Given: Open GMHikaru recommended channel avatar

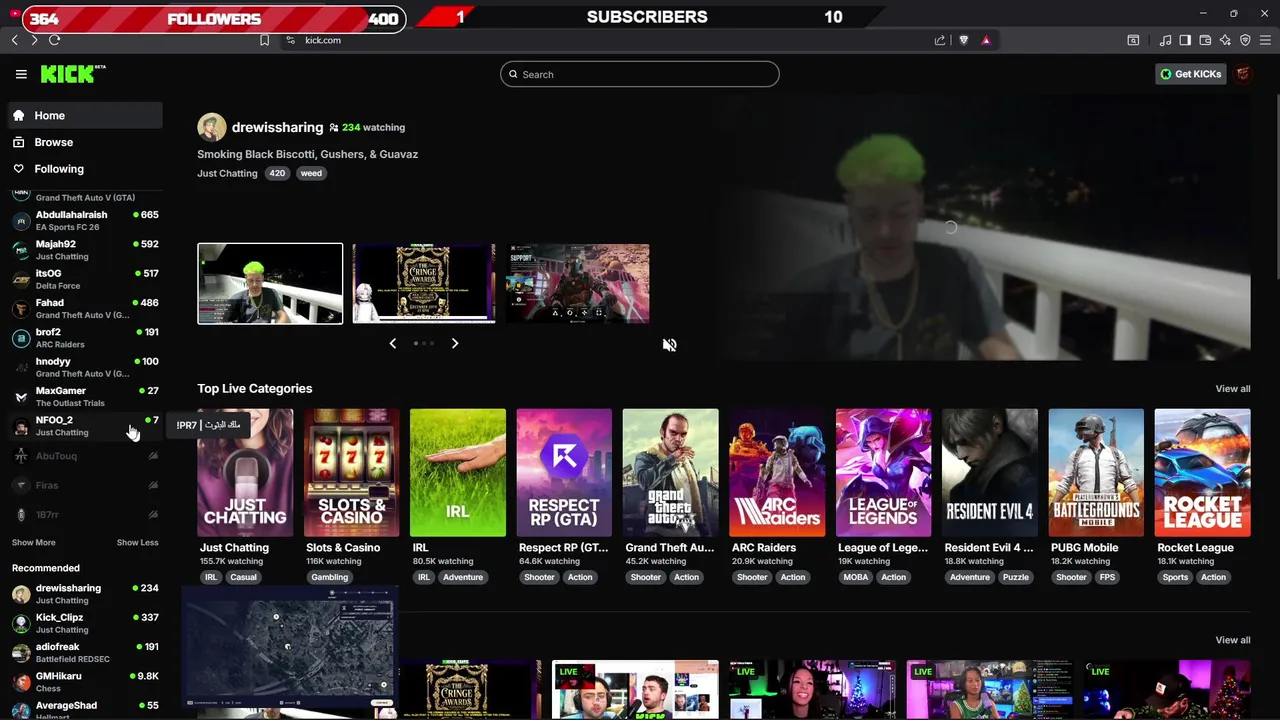Looking at the screenshot, I should 21,682.
